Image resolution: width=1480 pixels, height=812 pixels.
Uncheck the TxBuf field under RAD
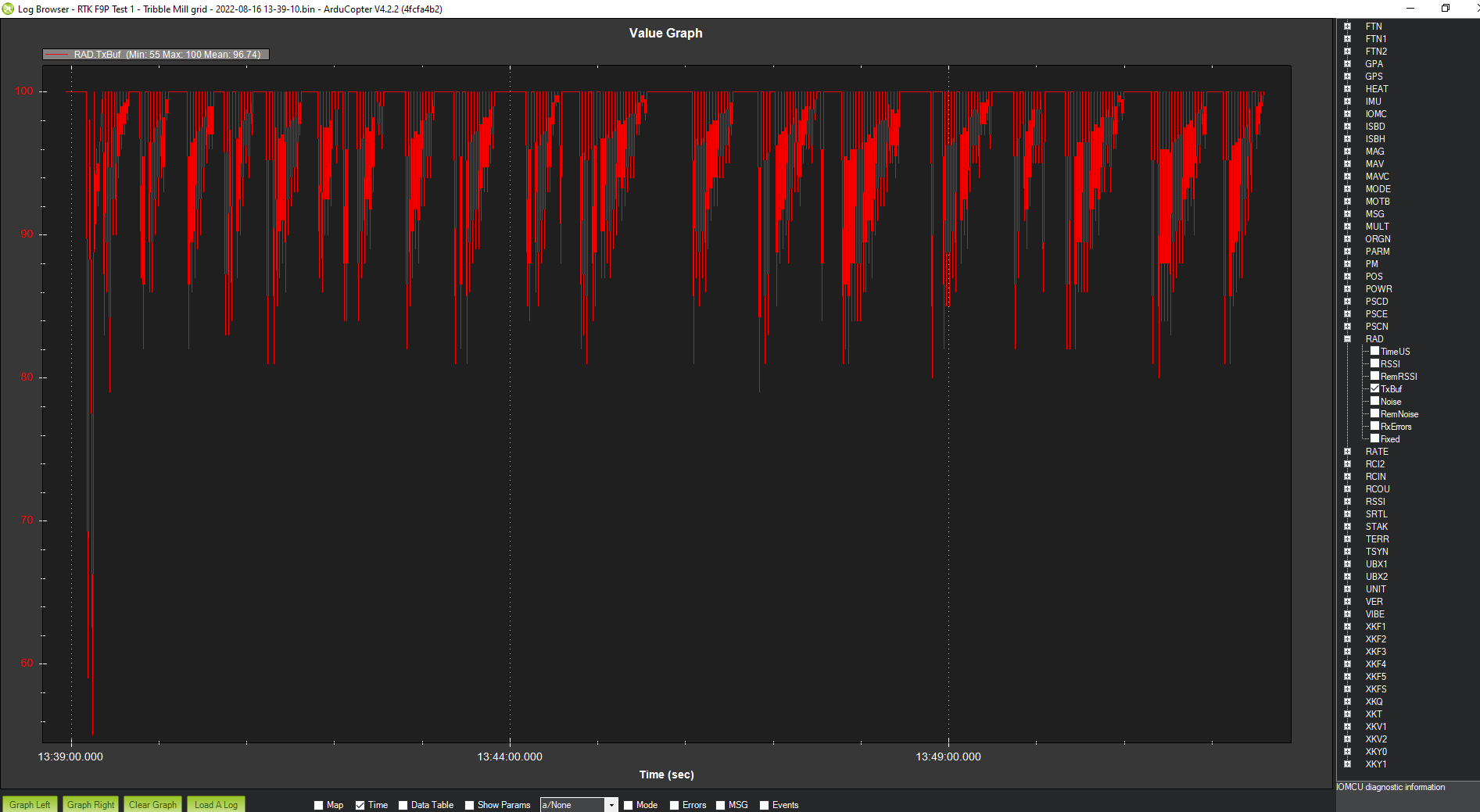coord(1374,388)
